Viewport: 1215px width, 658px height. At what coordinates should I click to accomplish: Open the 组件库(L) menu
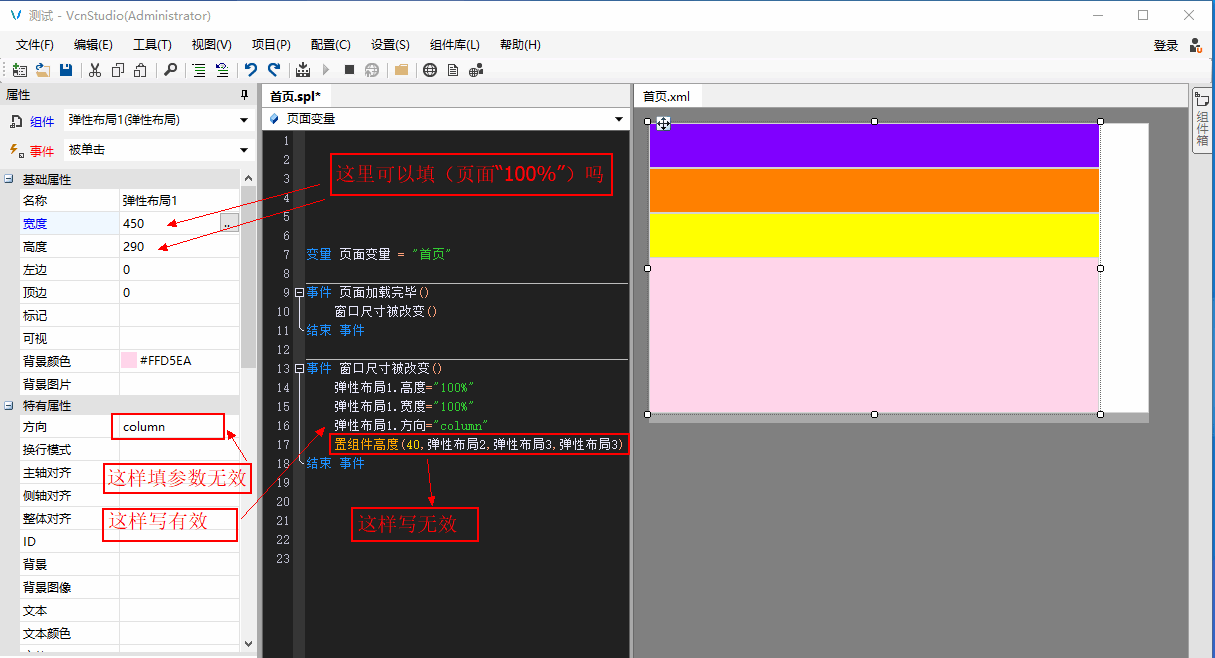[454, 45]
